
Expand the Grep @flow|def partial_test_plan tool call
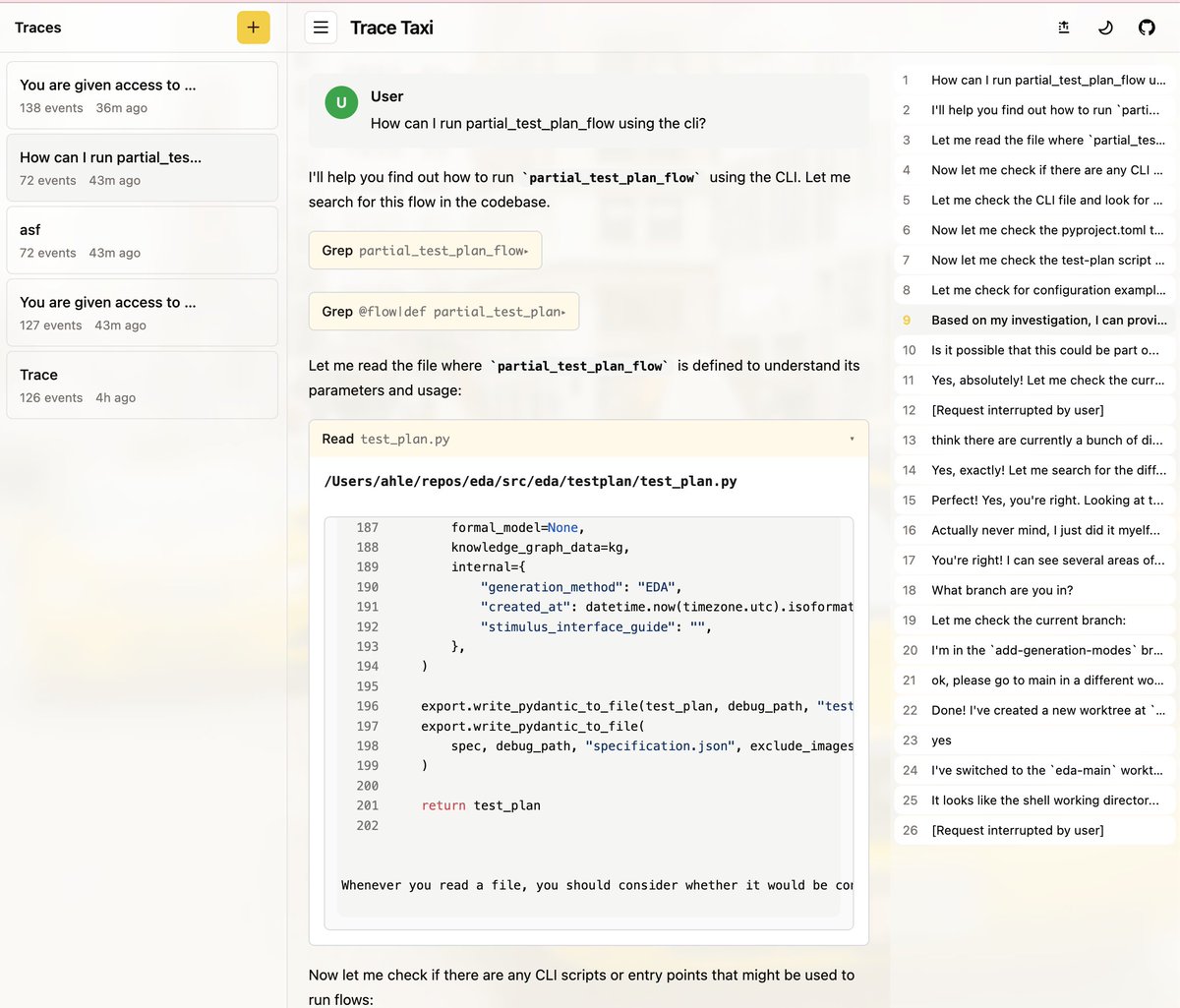pyautogui.click(x=443, y=312)
